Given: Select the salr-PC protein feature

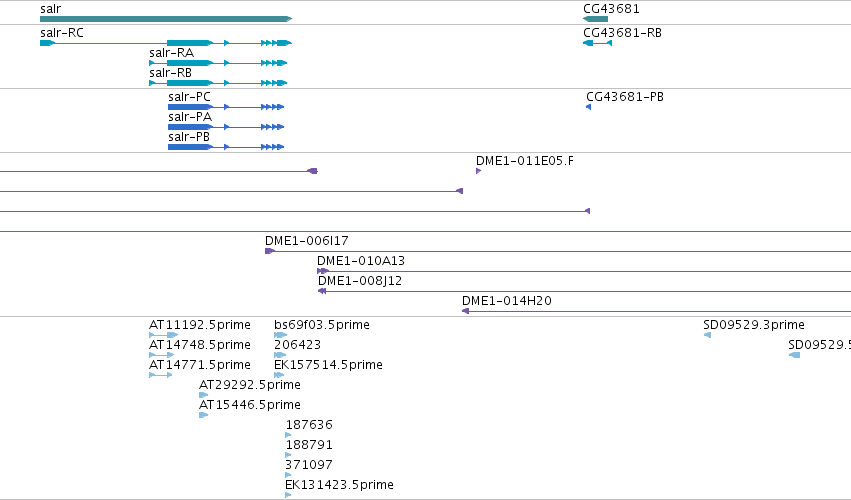Looking at the screenshot, I should click(x=226, y=107).
